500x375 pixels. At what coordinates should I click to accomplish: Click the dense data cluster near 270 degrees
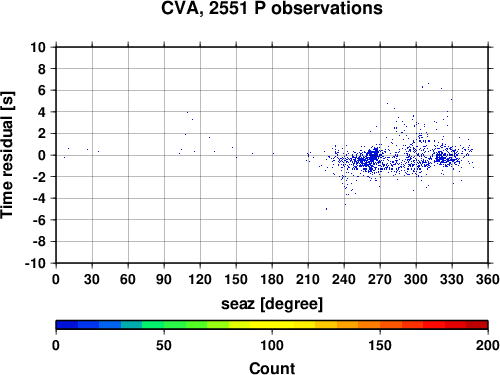373,156
